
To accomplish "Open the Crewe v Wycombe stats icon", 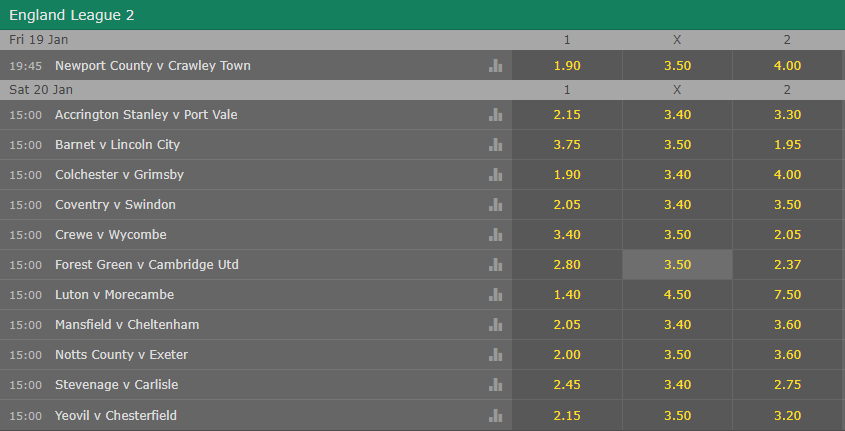I will click(x=495, y=235).
